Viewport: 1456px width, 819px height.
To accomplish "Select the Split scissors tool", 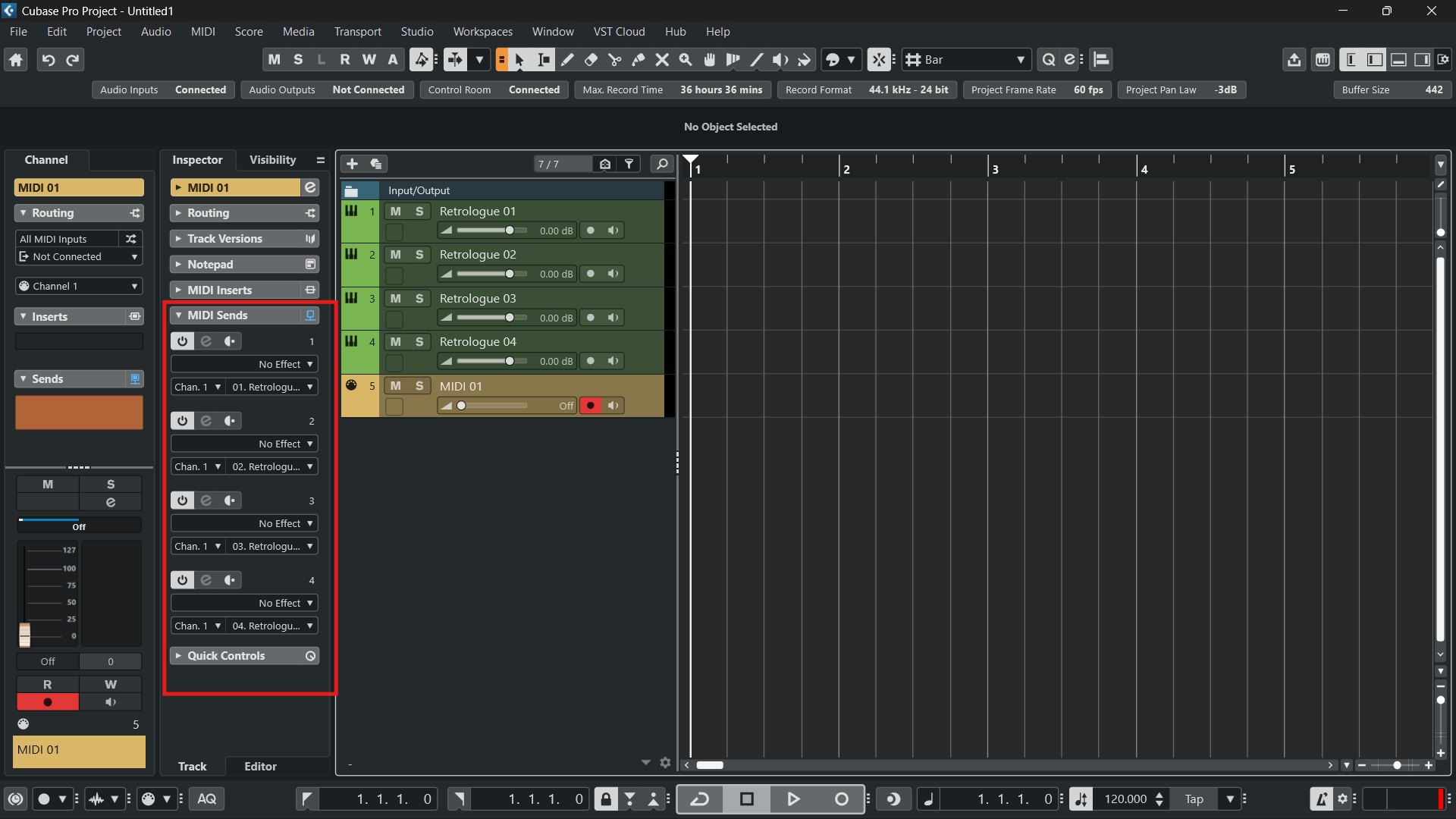I will 615,60.
